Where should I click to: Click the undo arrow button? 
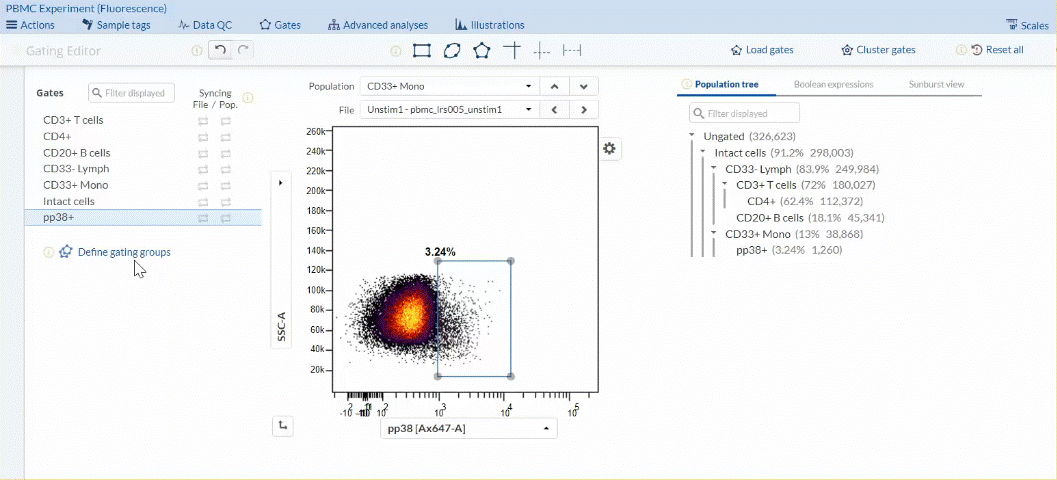[221, 50]
